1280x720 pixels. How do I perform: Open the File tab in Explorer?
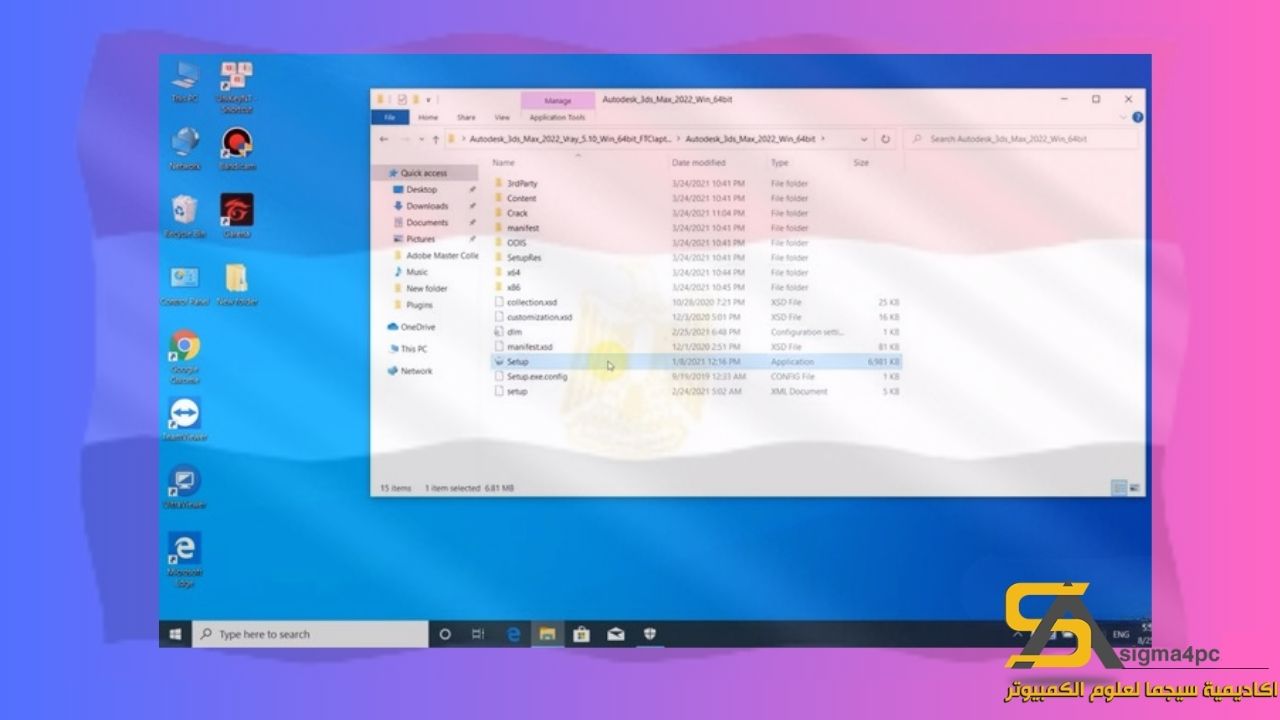pyautogui.click(x=390, y=117)
